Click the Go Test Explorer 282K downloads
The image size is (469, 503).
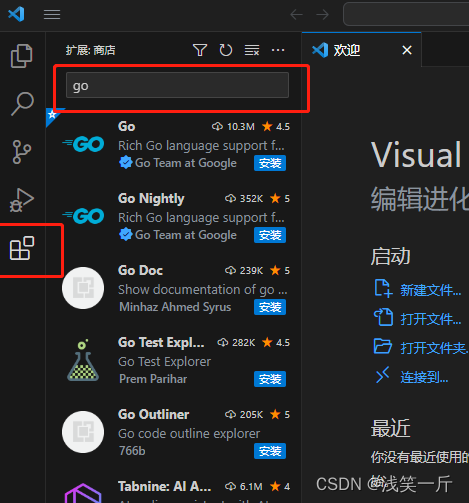[x=236, y=343]
